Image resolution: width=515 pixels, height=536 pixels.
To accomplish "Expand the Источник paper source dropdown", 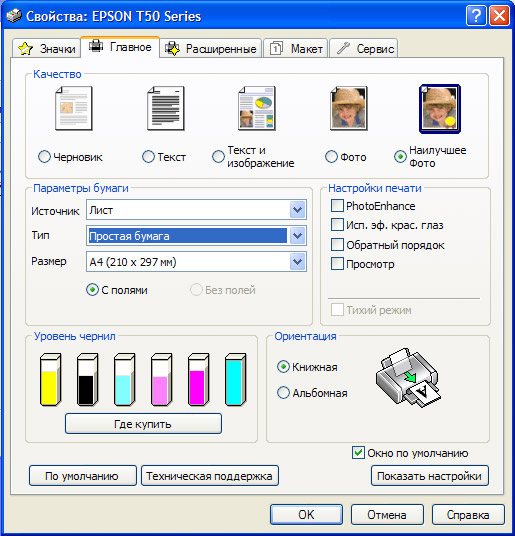I will (x=297, y=210).
